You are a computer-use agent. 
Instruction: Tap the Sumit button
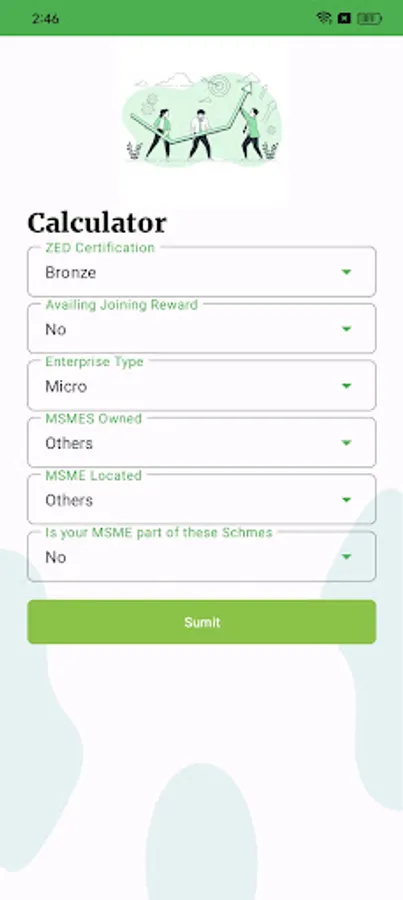pos(202,622)
